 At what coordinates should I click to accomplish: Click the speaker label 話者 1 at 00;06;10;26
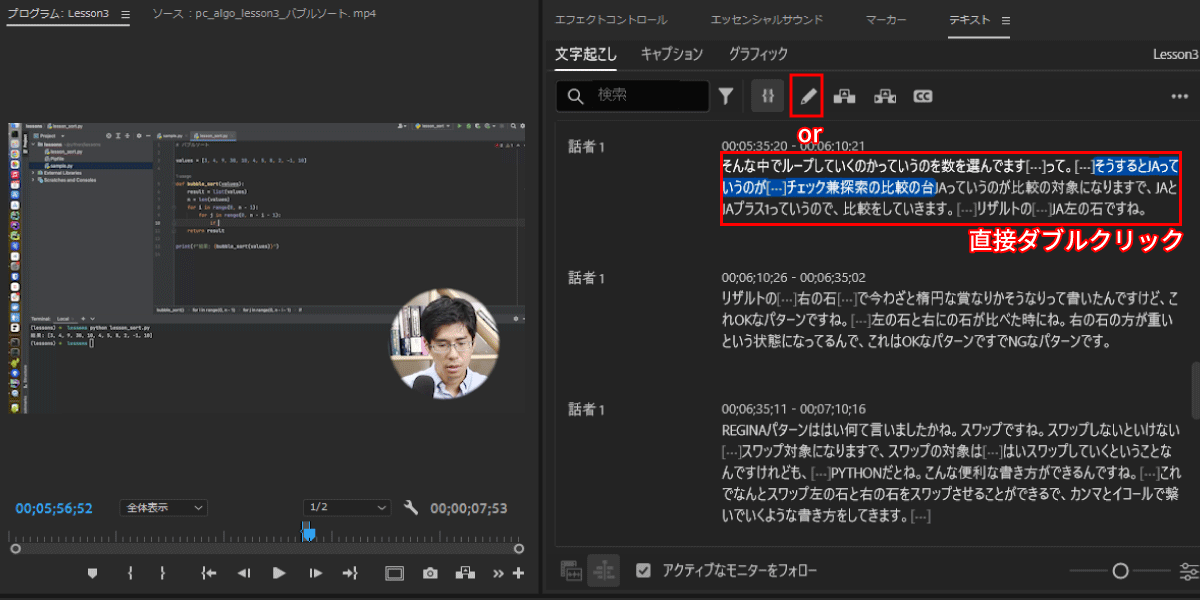coord(587,277)
